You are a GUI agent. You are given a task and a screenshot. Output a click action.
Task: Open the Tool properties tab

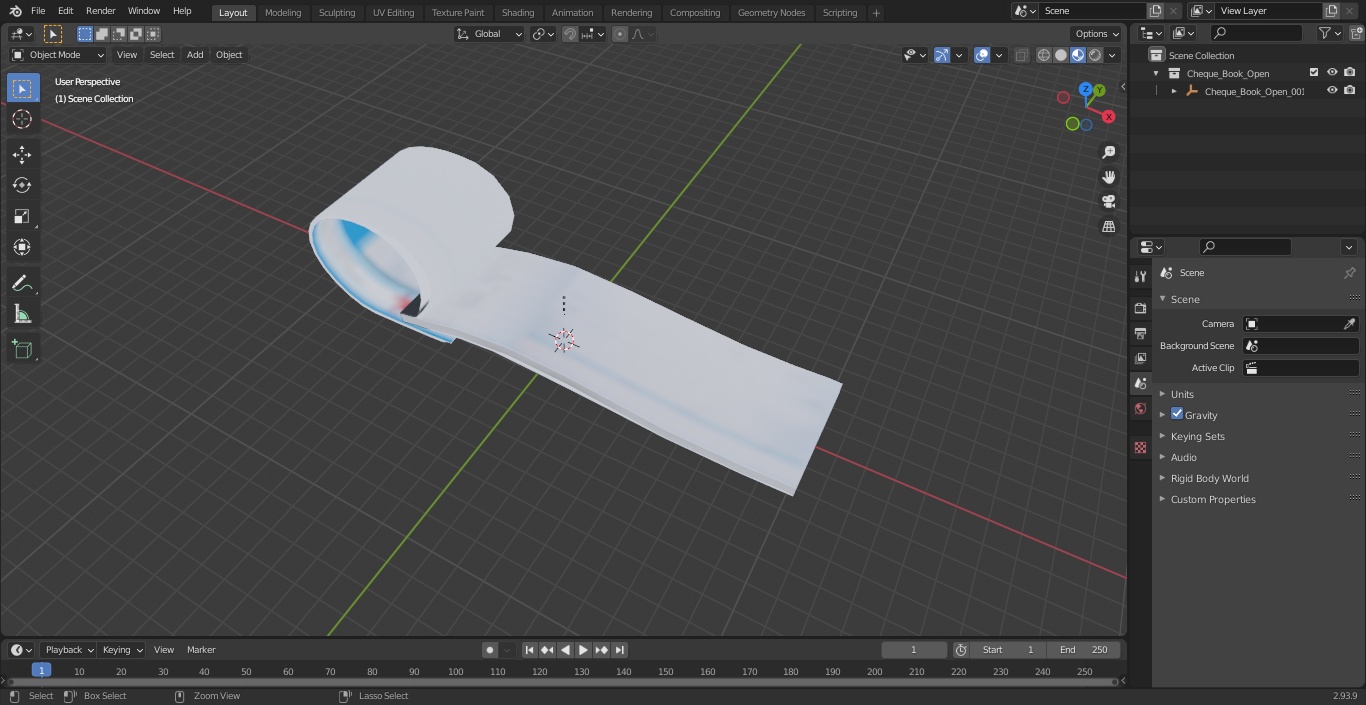coord(1140,277)
